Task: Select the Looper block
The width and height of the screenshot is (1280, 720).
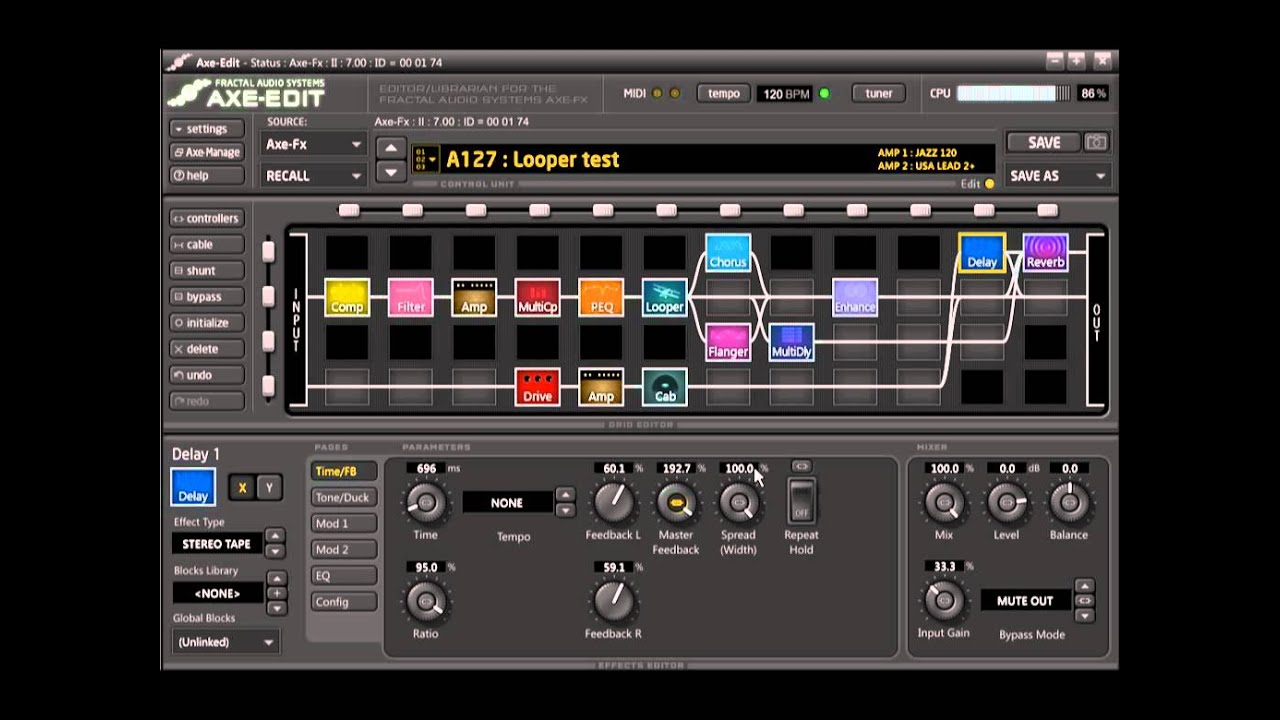Action: point(665,297)
